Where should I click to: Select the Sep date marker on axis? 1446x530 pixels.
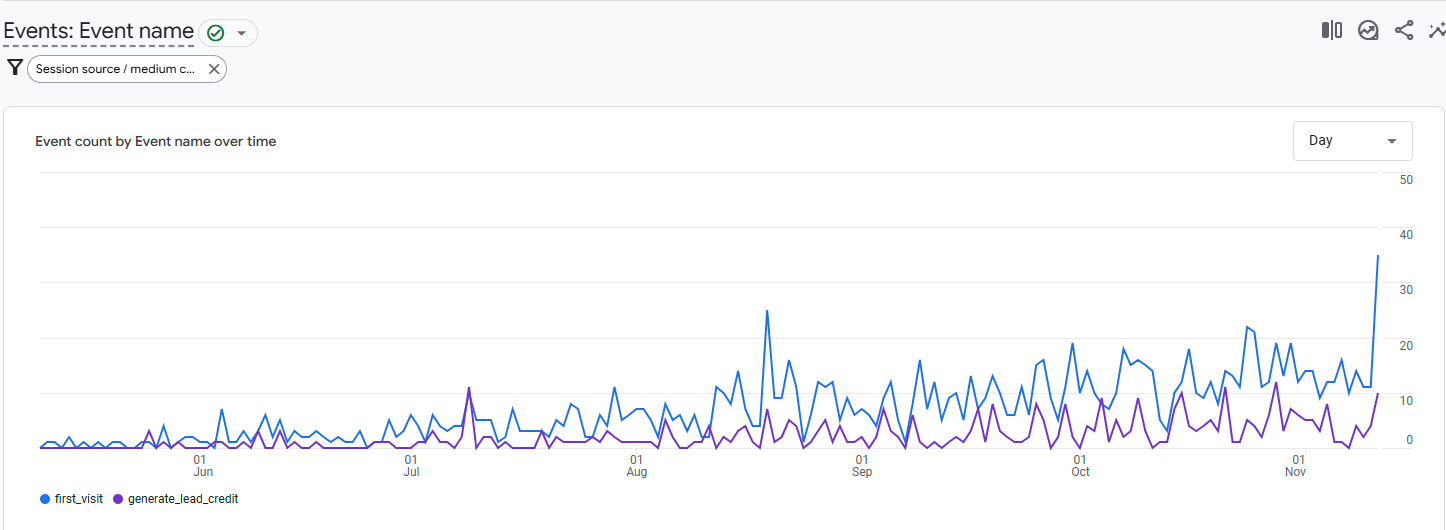pos(862,466)
